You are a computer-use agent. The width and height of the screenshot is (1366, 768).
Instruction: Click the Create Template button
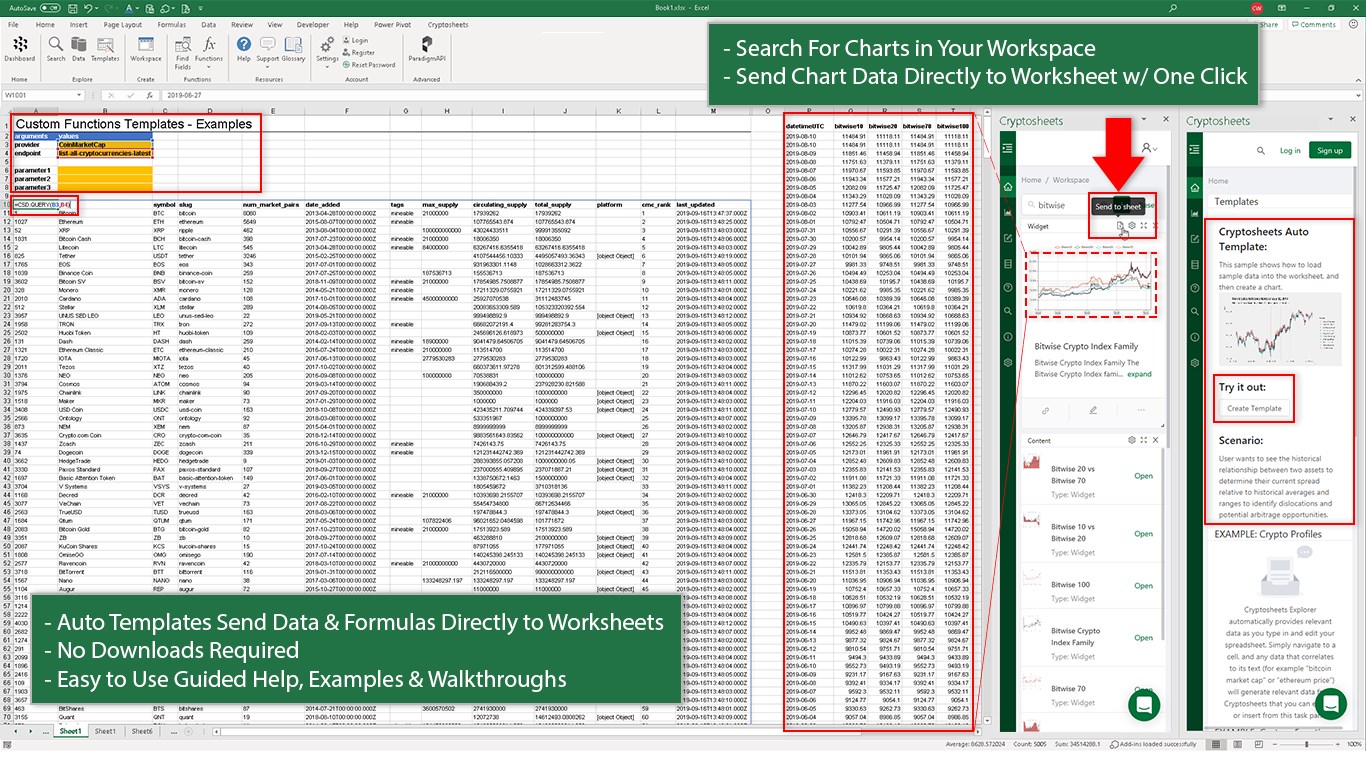tap(1254, 408)
